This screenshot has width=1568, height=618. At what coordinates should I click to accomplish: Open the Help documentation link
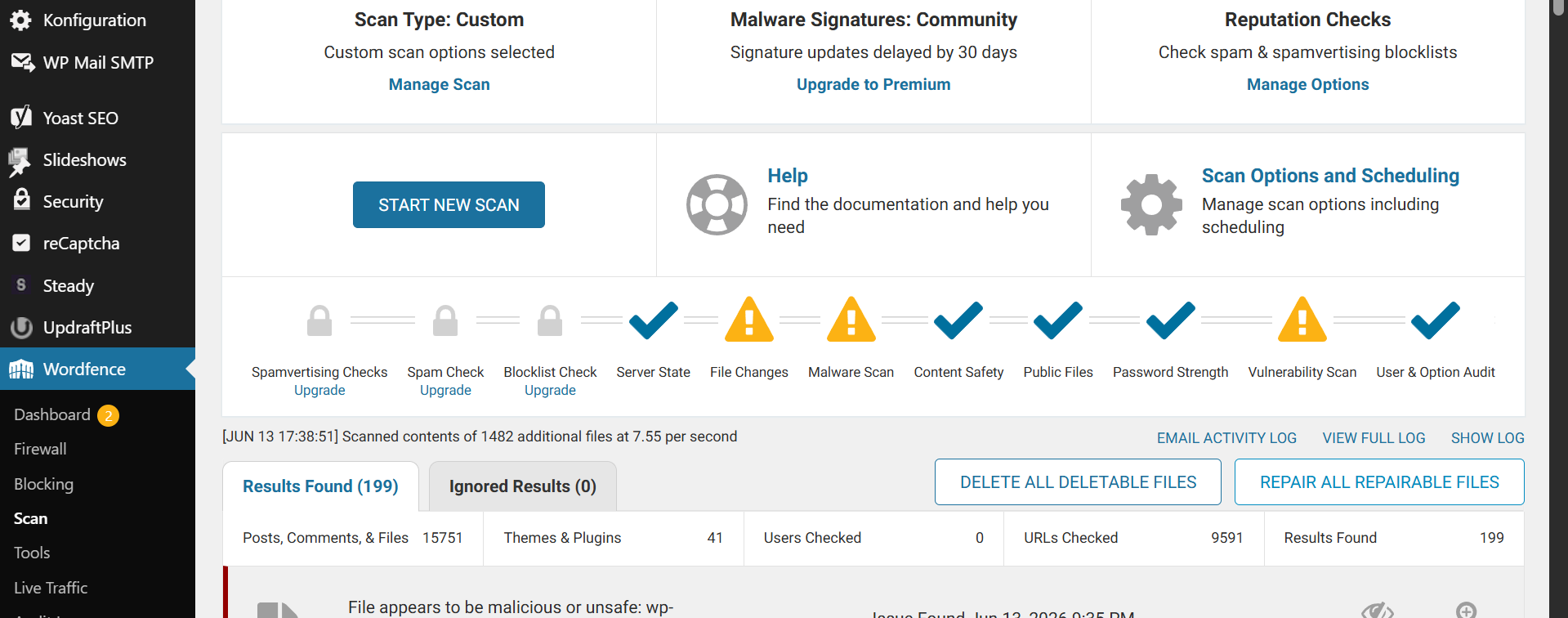click(788, 176)
